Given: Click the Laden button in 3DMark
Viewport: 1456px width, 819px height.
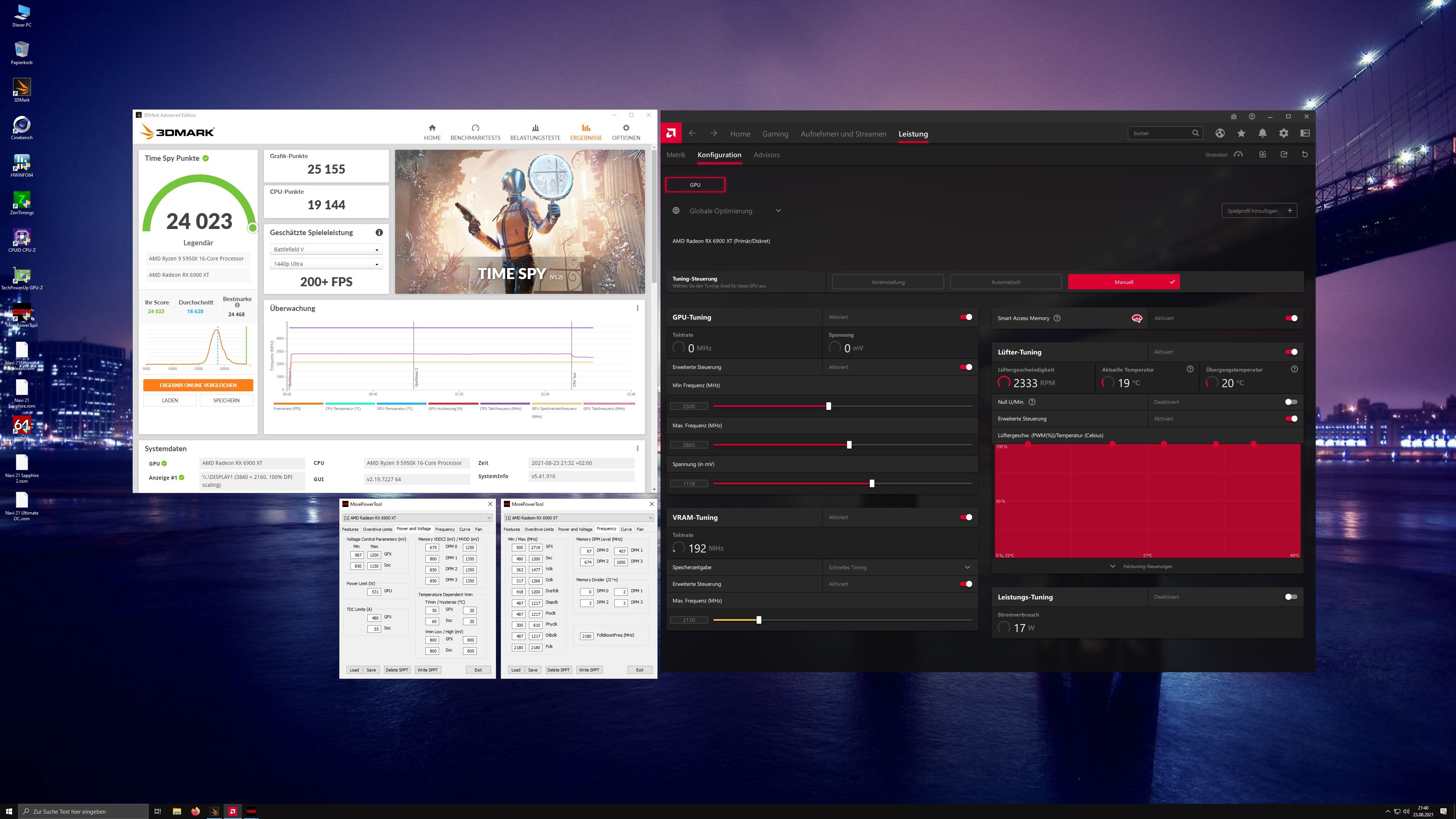Looking at the screenshot, I should click(170, 400).
